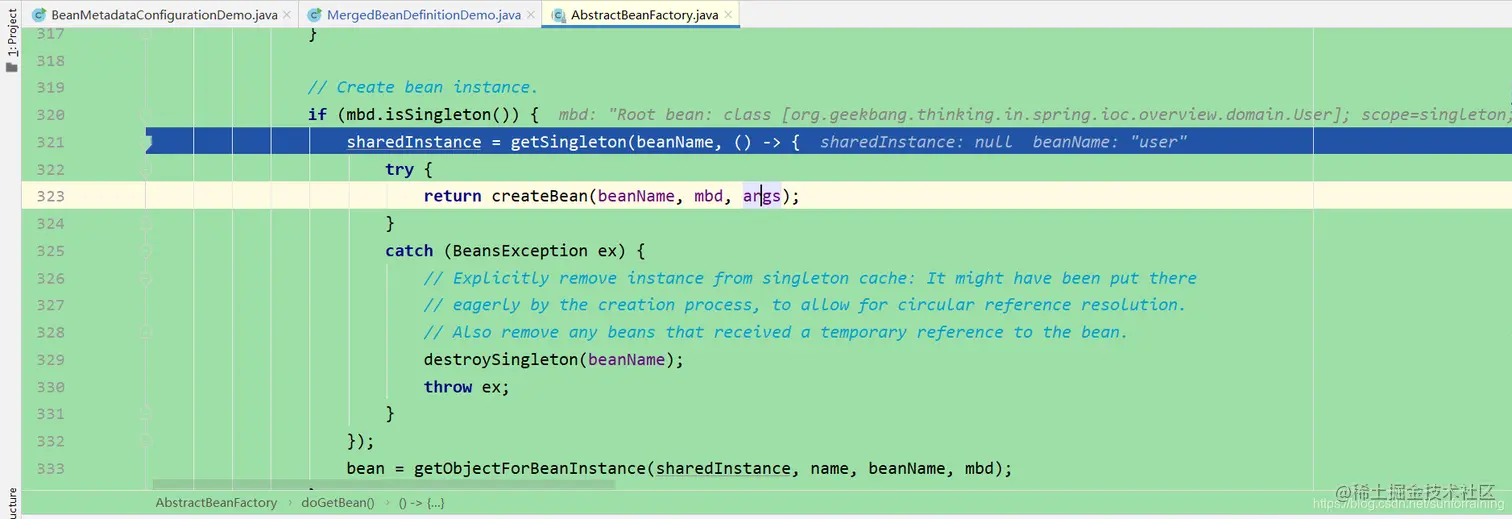Click the createBean method call
Image resolution: width=1512 pixels, height=519 pixels.
tap(539, 196)
